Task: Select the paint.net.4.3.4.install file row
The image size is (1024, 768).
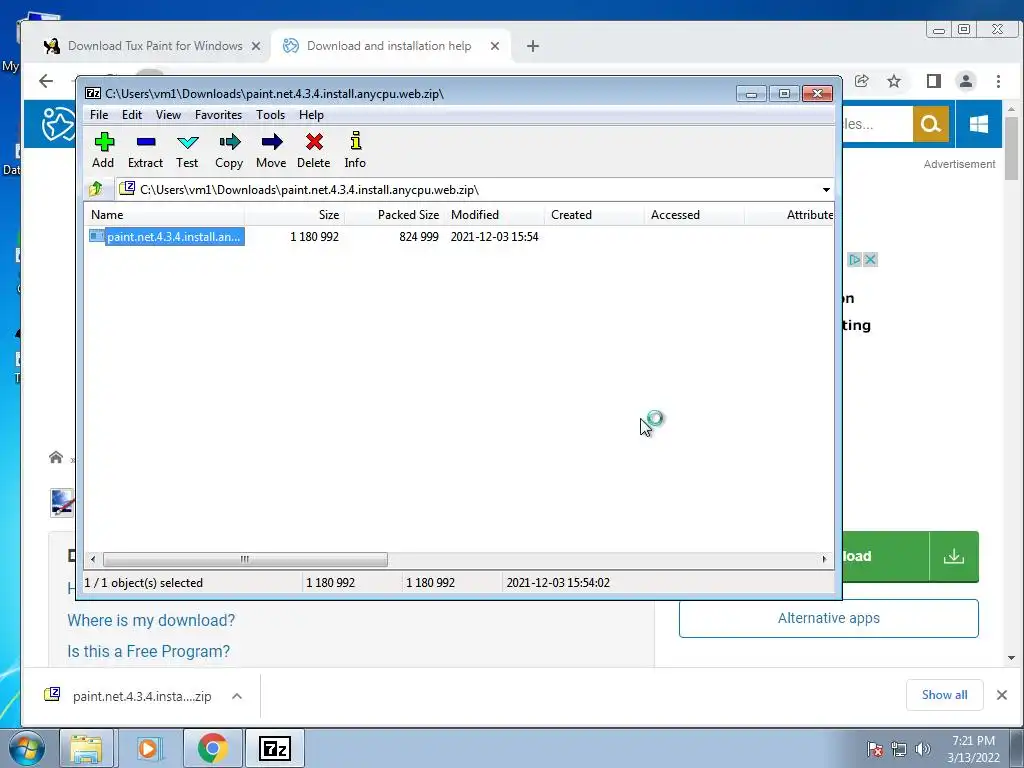Action: (167, 236)
